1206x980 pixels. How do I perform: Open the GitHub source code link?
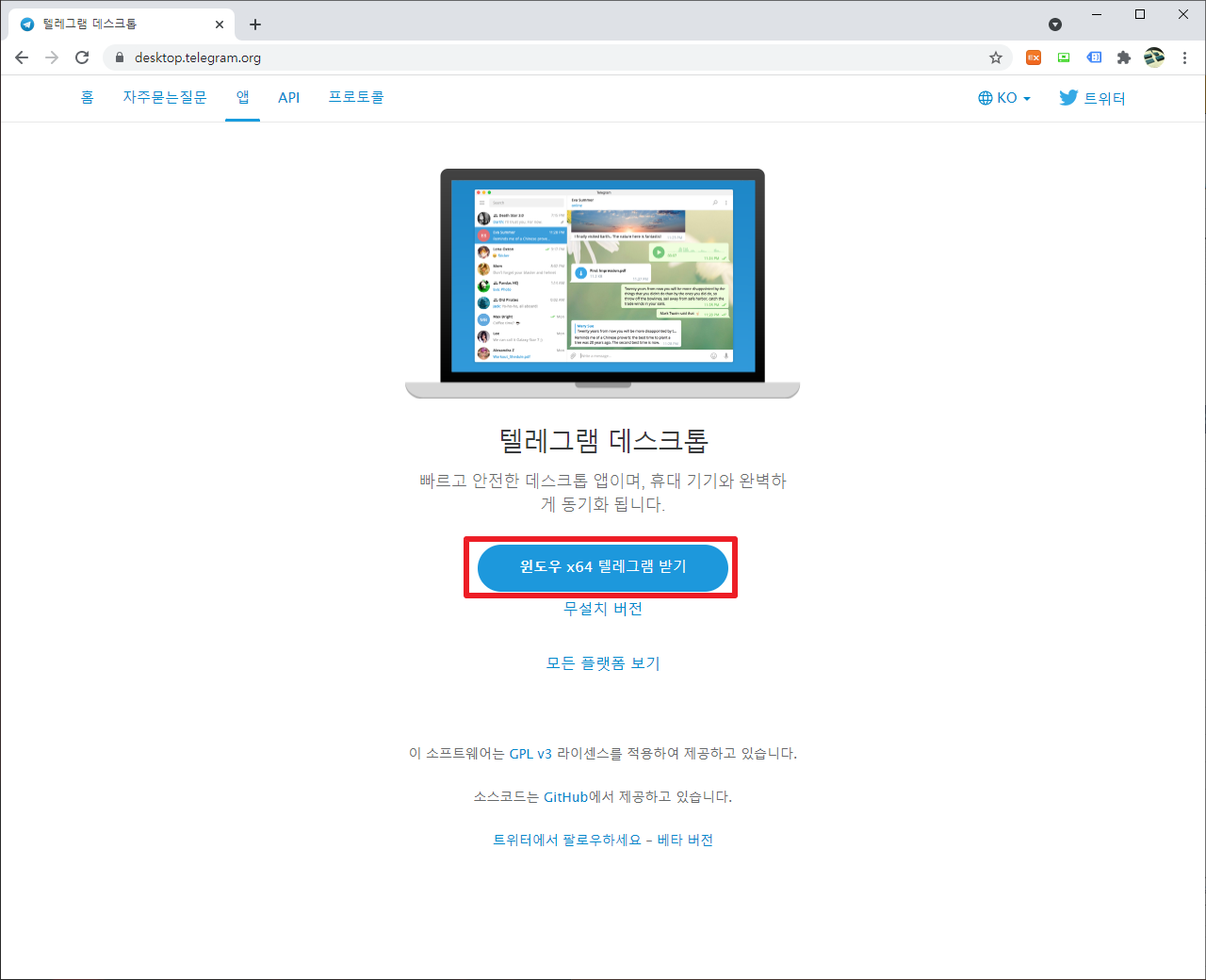(x=566, y=797)
